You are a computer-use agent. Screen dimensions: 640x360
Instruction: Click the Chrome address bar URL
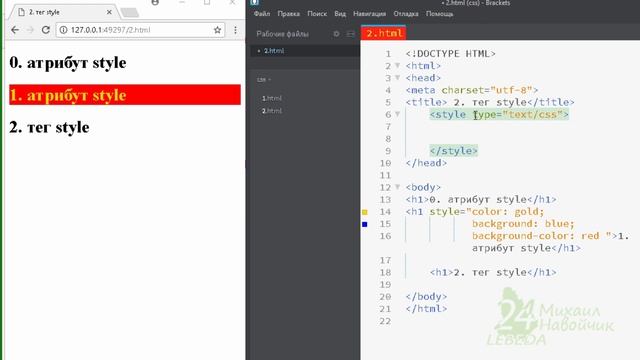pos(111,30)
